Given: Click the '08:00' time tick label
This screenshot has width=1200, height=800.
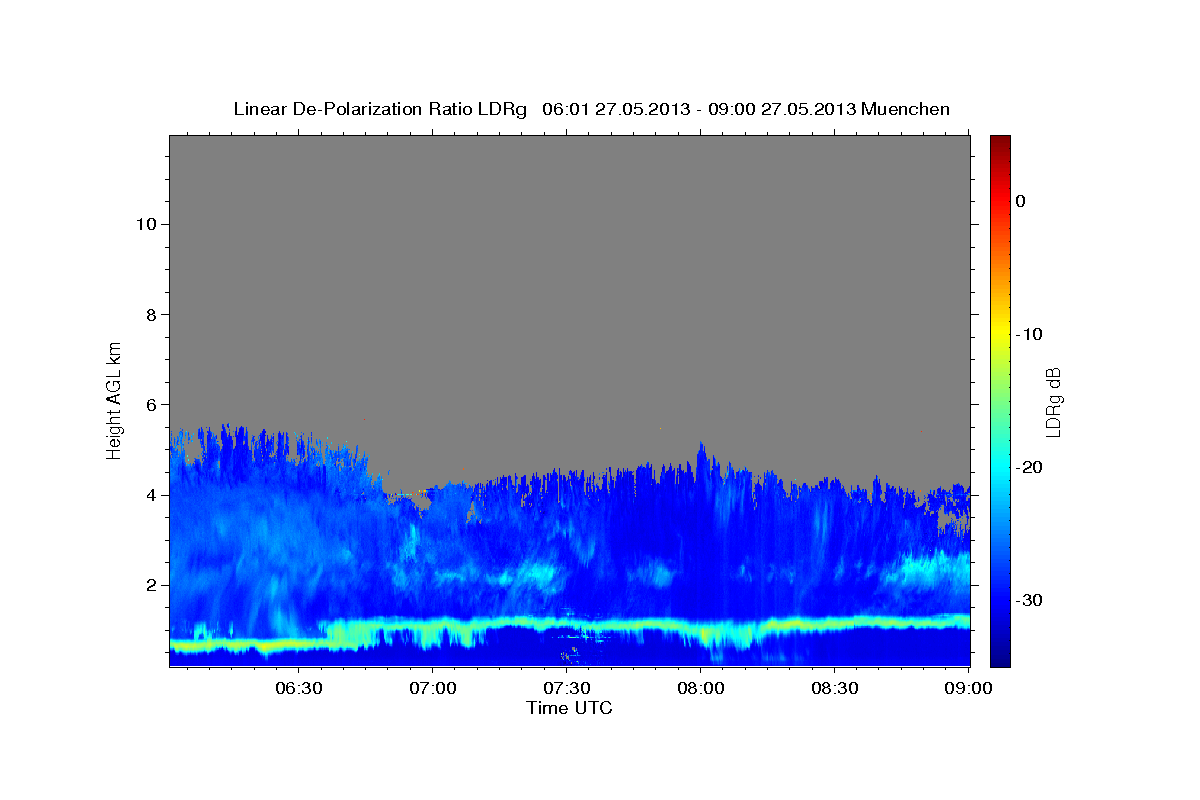Looking at the screenshot, I should [701, 689].
